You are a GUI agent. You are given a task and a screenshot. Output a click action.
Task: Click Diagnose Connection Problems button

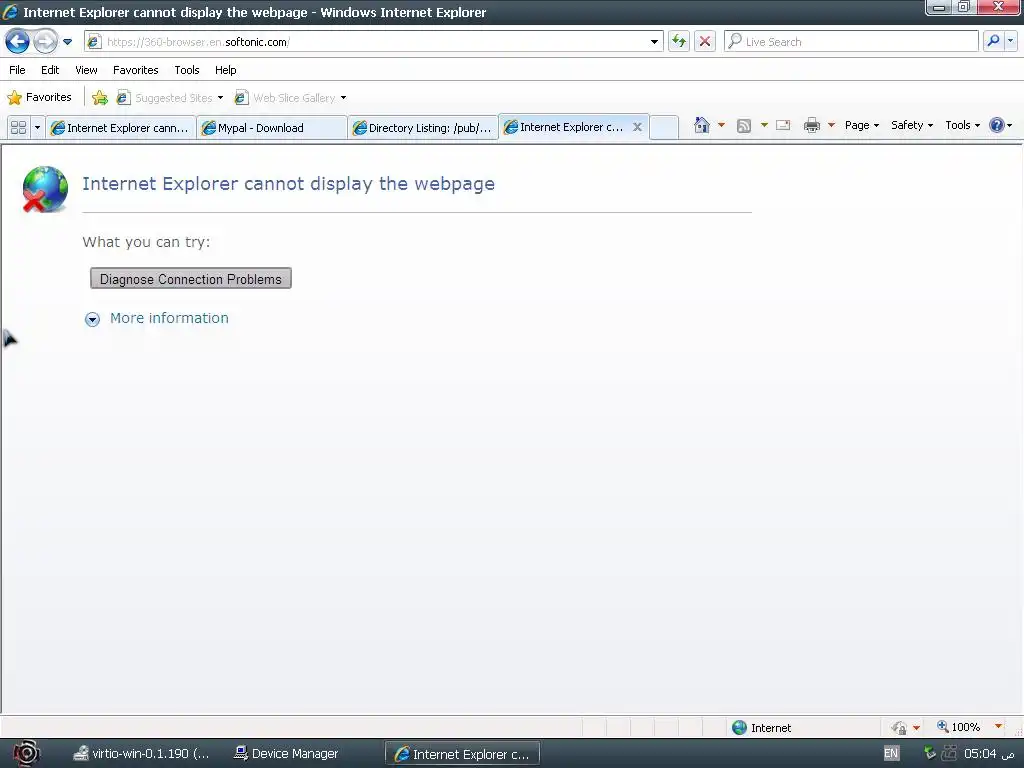pos(191,279)
